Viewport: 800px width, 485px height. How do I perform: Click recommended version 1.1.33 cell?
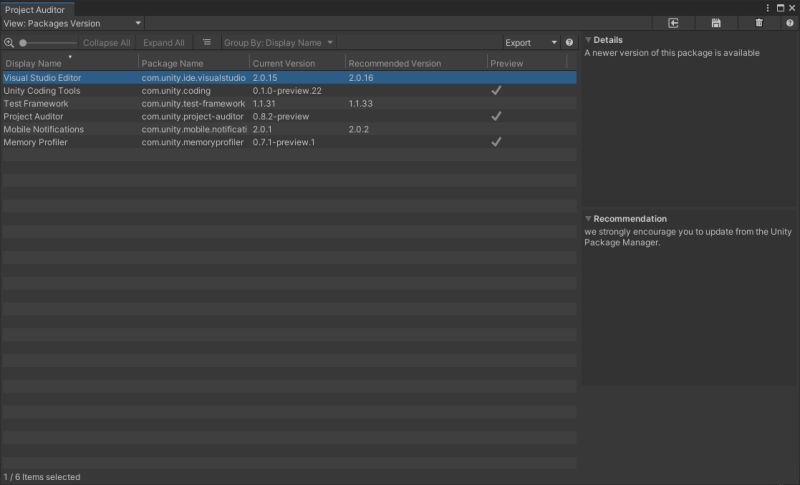[360, 104]
